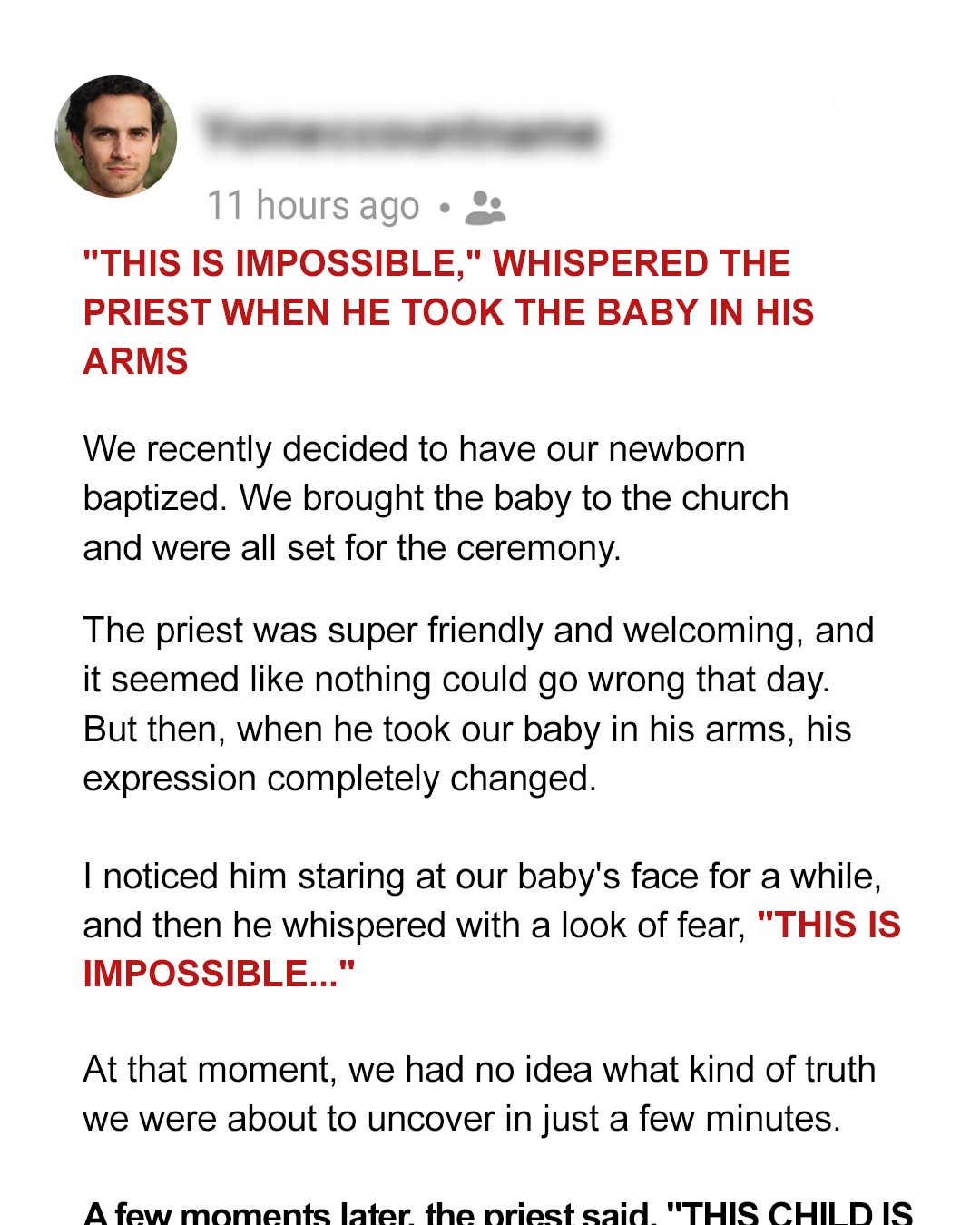The image size is (980, 1225).
Task: Click the '11 hours ago' timestamp
Action: point(313,206)
